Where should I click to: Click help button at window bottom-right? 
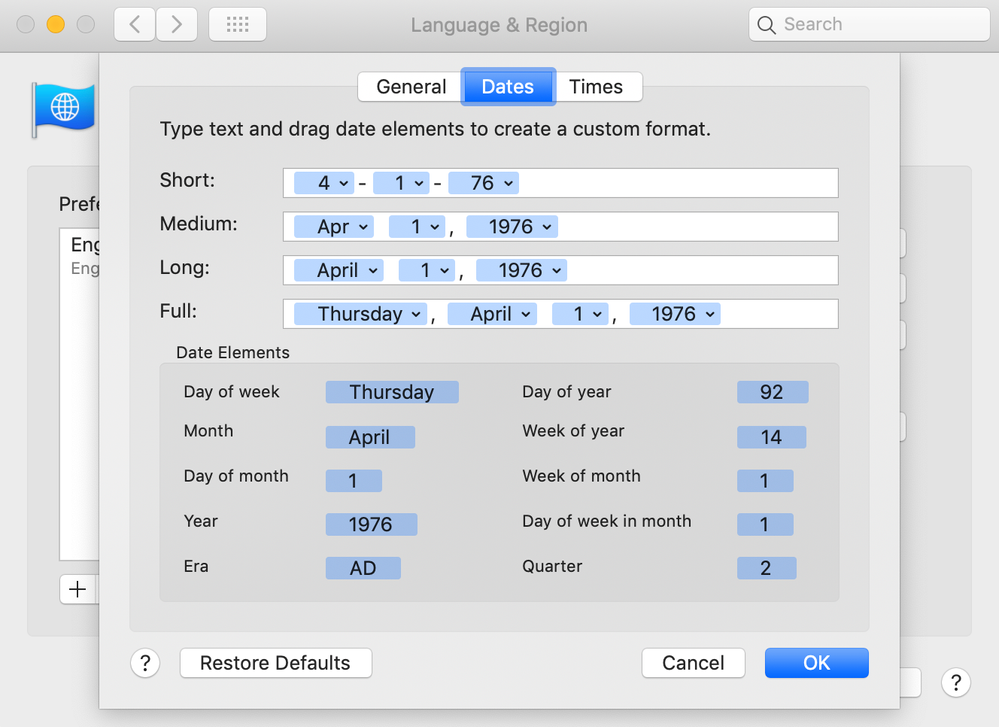pos(955,682)
